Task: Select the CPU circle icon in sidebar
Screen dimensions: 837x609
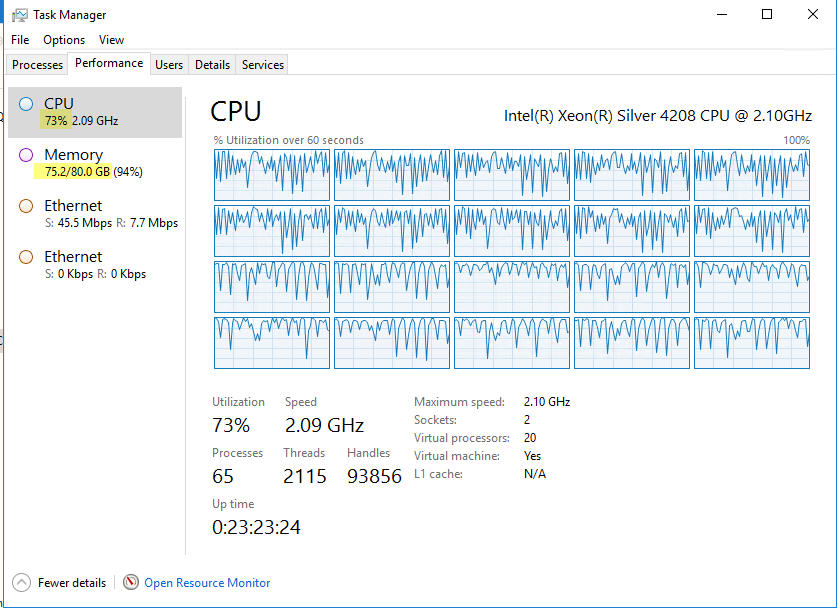Action: tap(26, 103)
